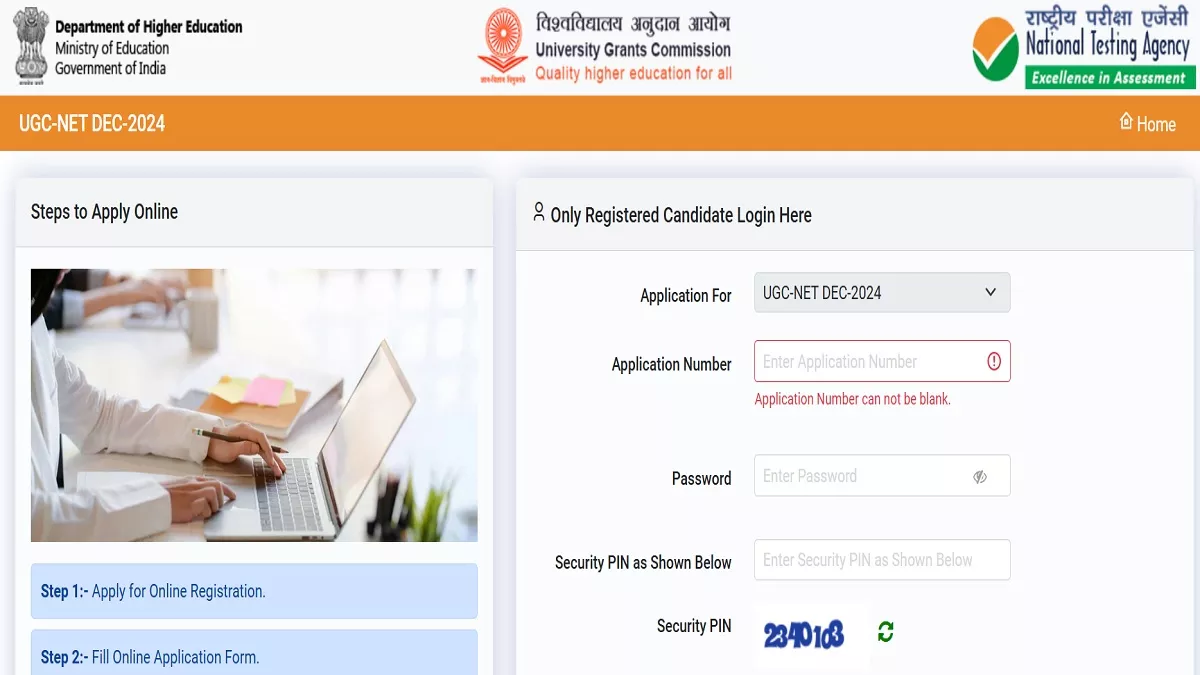Select Step 2: Fill Online Application Form

(x=254, y=653)
